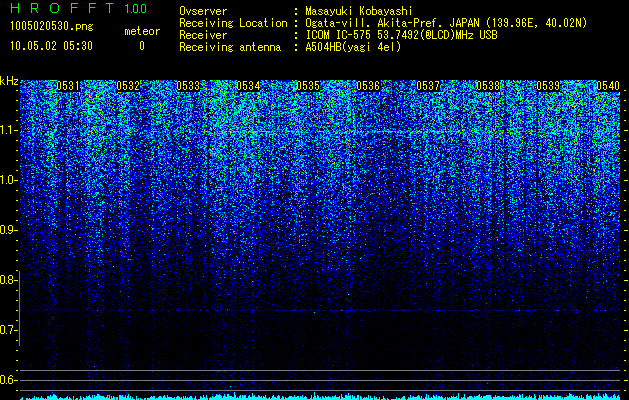Click the 'Receiving antenna' field label
Screen dimensions: 629x400
tap(230, 47)
